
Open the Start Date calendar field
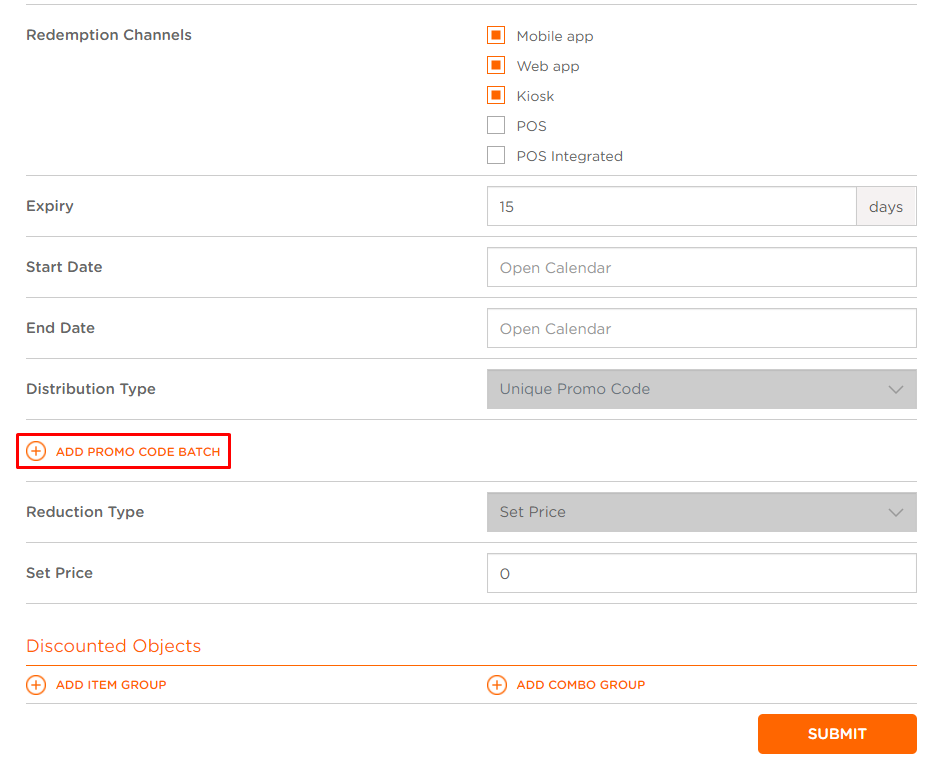click(702, 267)
